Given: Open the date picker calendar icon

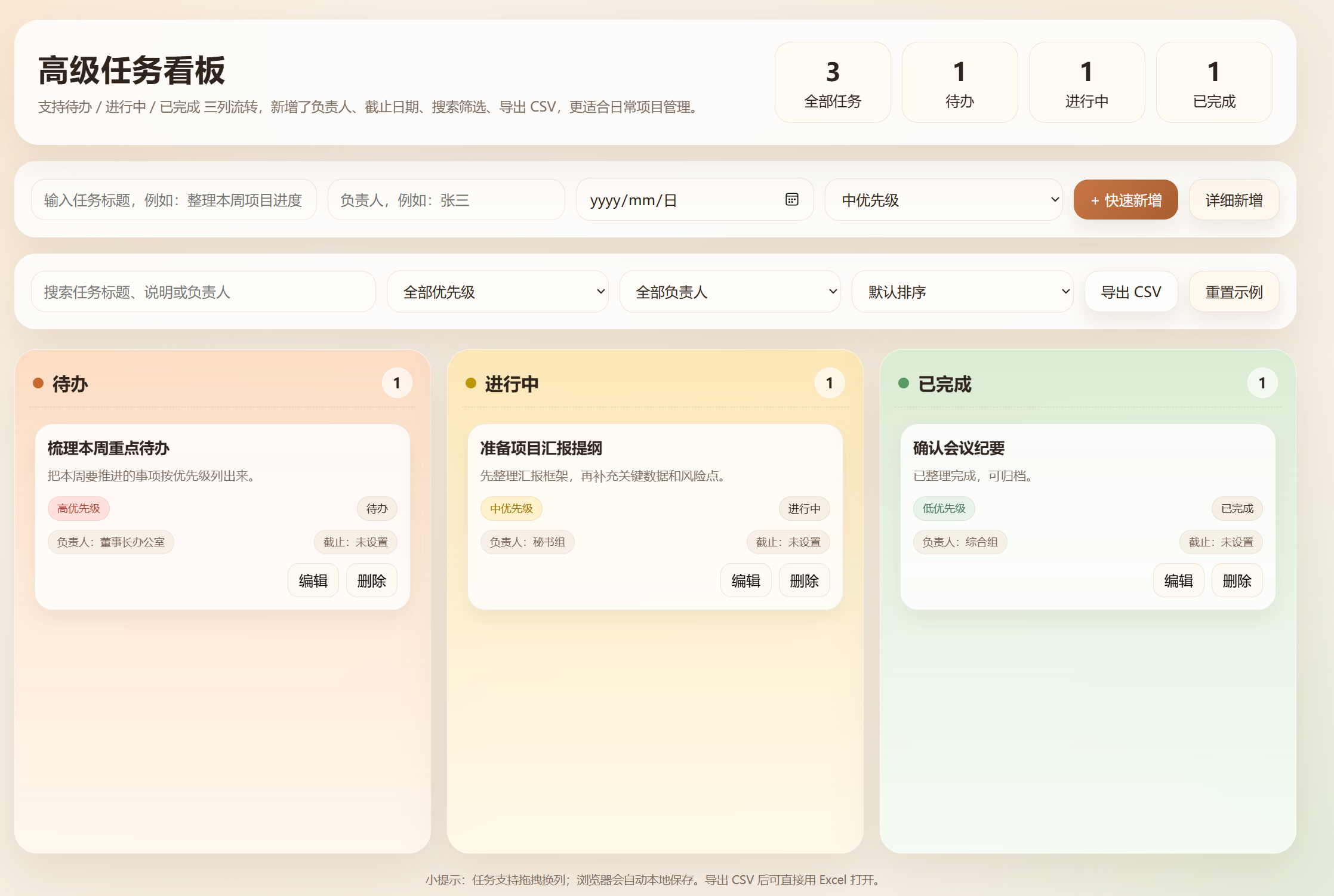Looking at the screenshot, I should click(791, 200).
